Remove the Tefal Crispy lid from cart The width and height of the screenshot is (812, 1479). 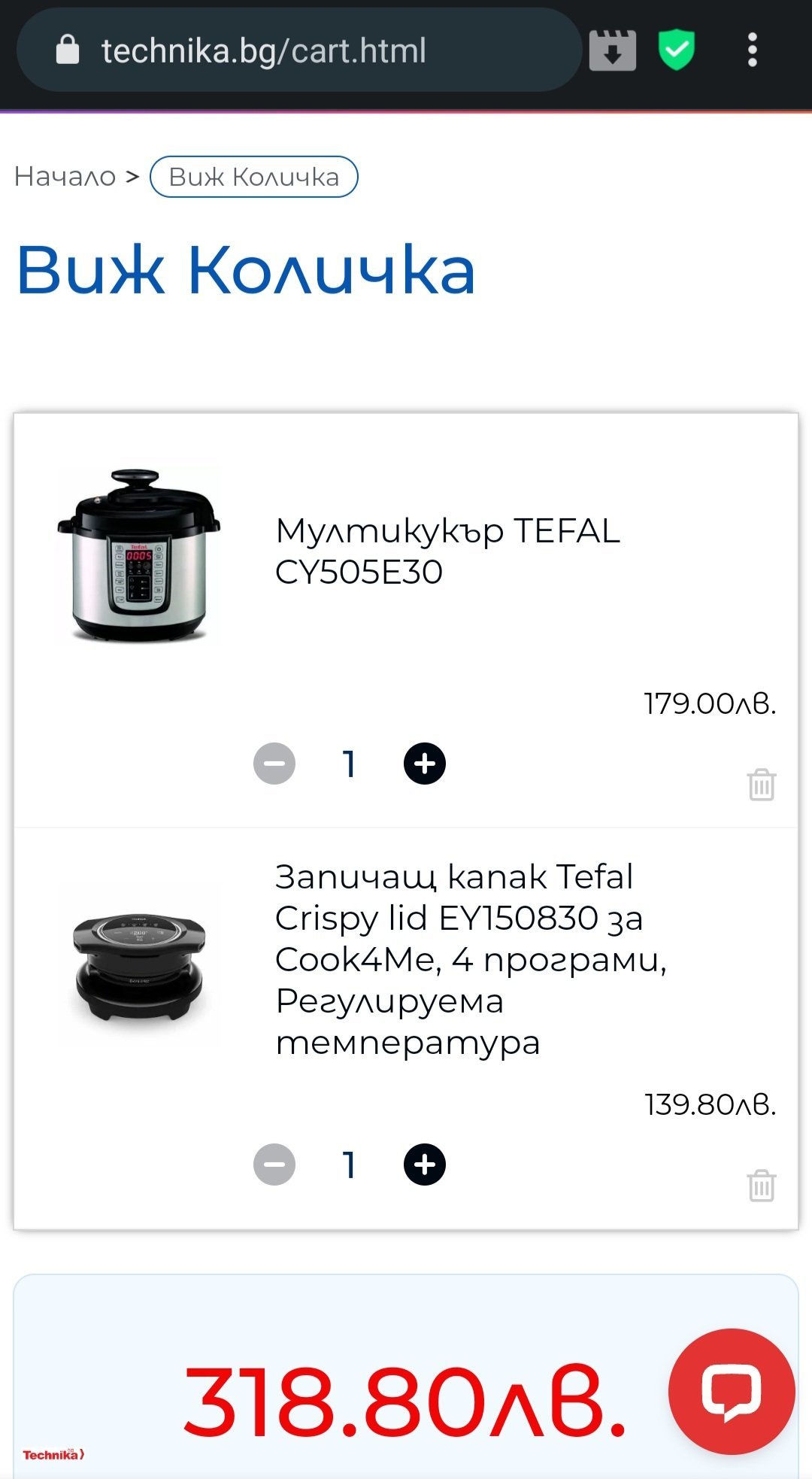(x=761, y=1186)
